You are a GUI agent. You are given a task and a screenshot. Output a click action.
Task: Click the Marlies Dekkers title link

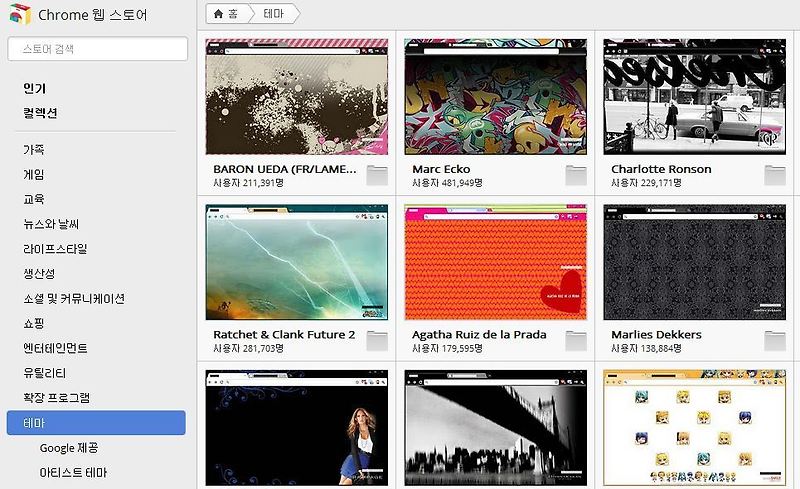656,335
